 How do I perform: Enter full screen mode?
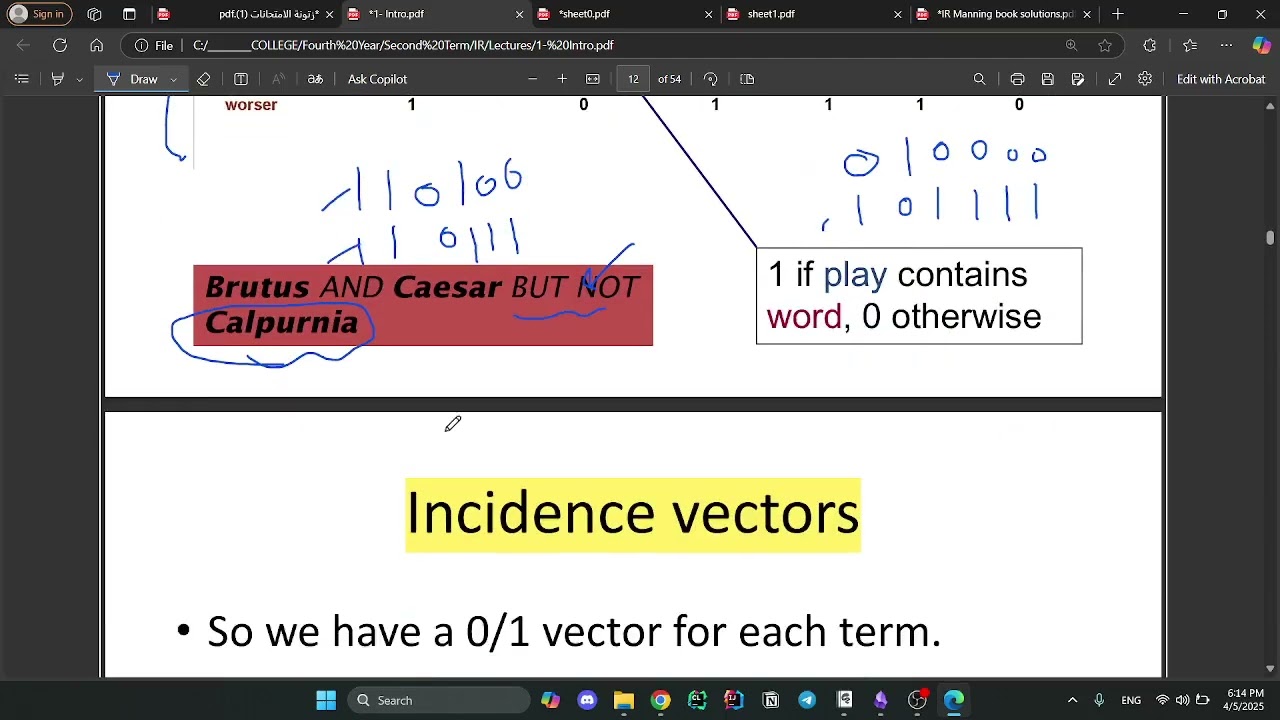1115,79
